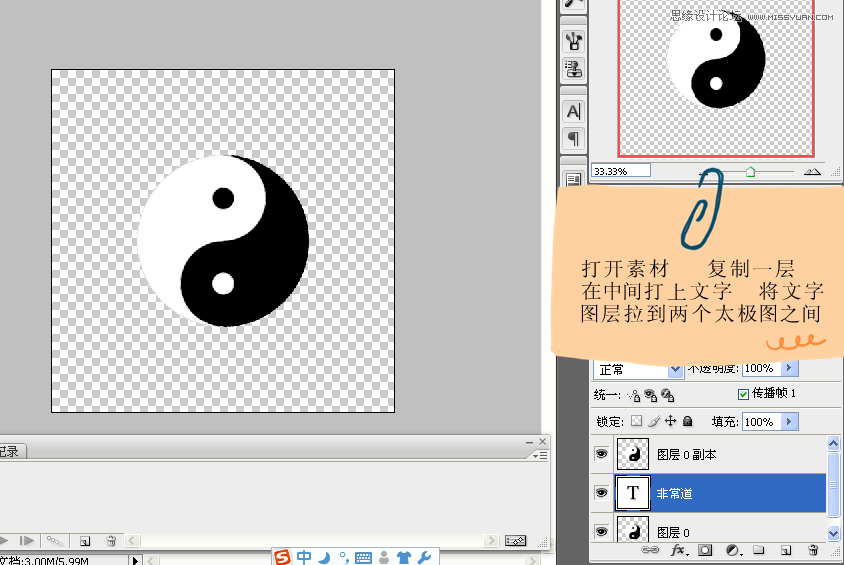Screen dimensions: 844x565
Task: Expand the opacity 100% slider arrow
Action: [790, 369]
